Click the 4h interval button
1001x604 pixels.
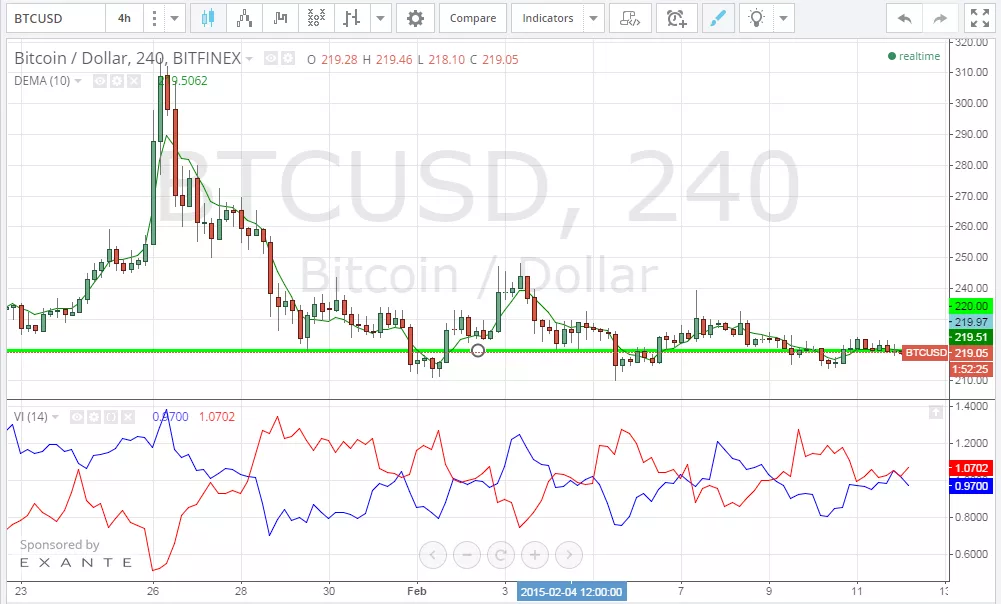(123, 18)
